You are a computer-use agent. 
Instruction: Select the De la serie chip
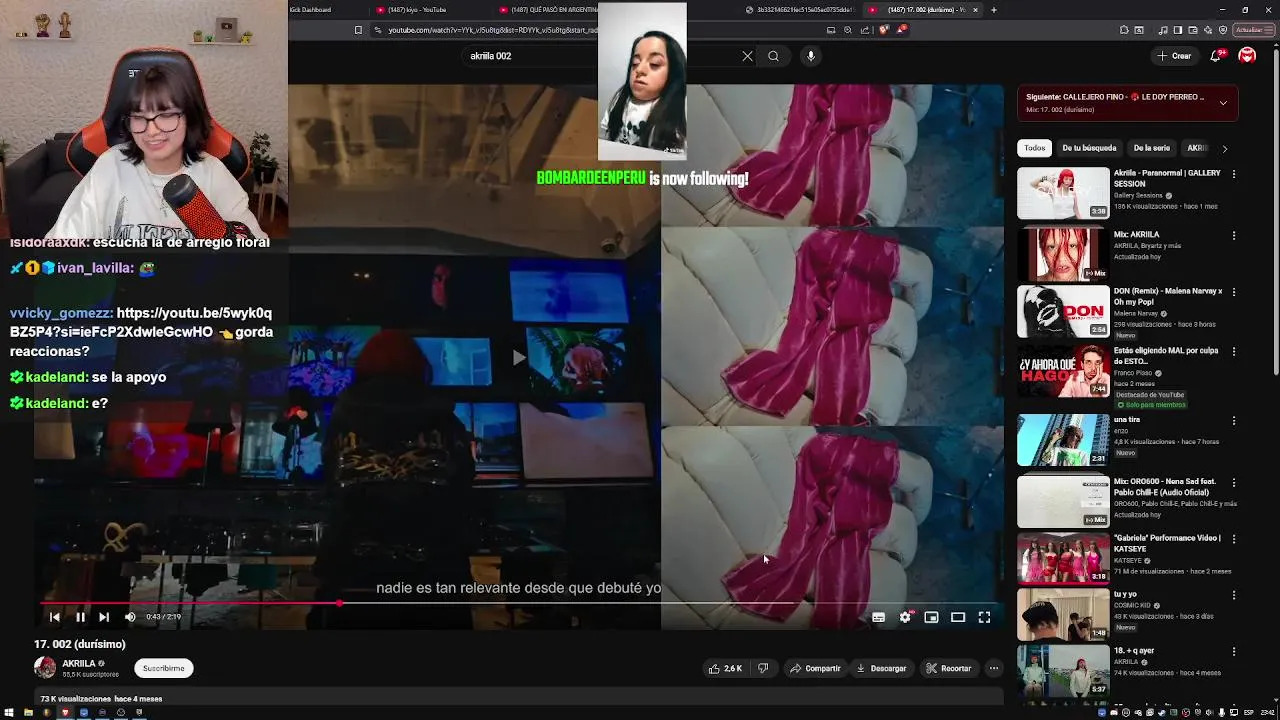click(x=1152, y=148)
